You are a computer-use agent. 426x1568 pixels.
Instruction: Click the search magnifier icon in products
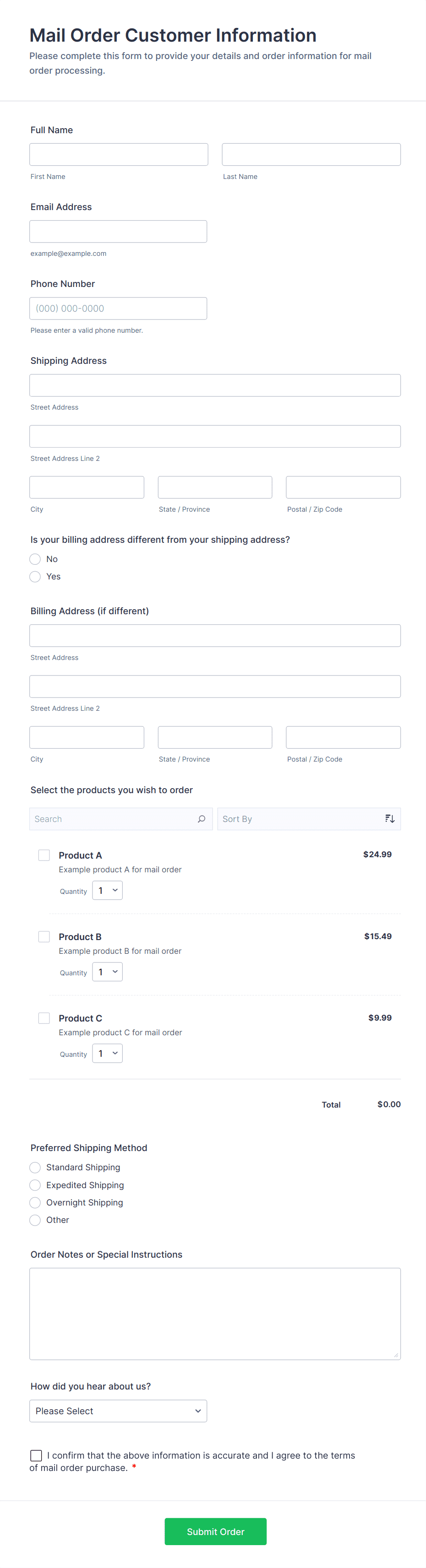tap(201, 819)
